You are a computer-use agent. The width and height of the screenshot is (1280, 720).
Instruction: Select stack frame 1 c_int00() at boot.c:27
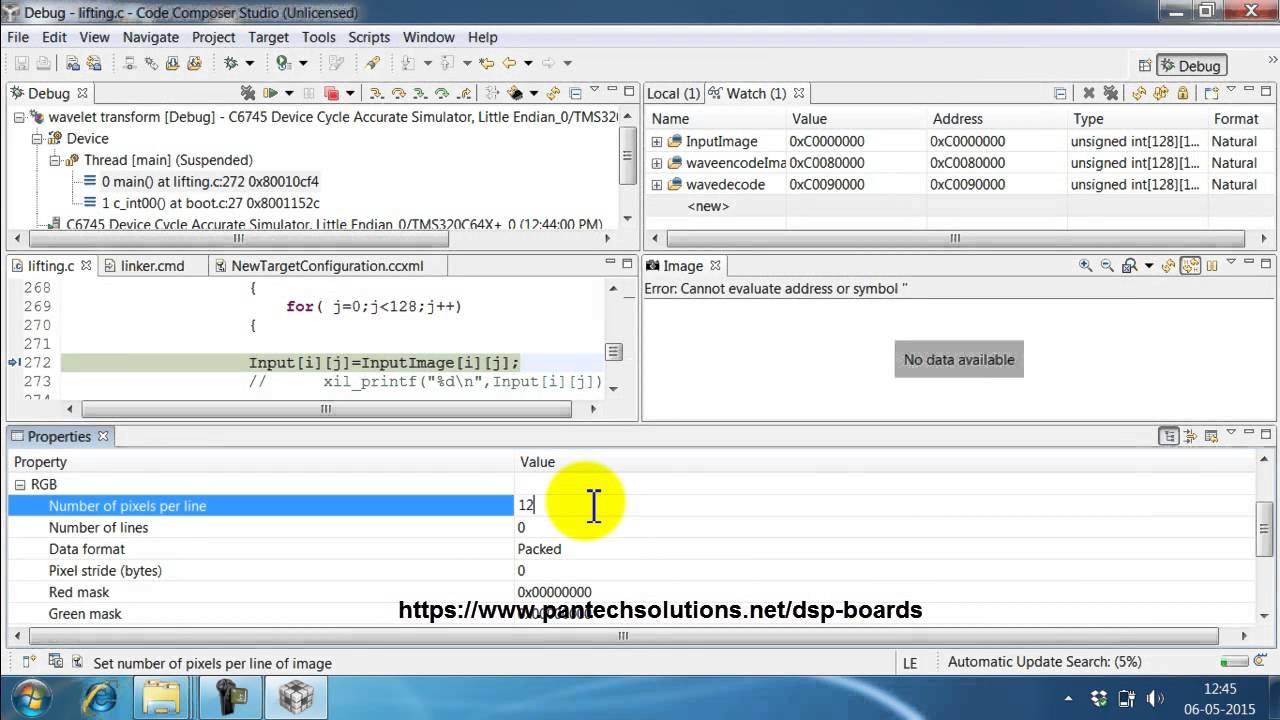[210, 203]
